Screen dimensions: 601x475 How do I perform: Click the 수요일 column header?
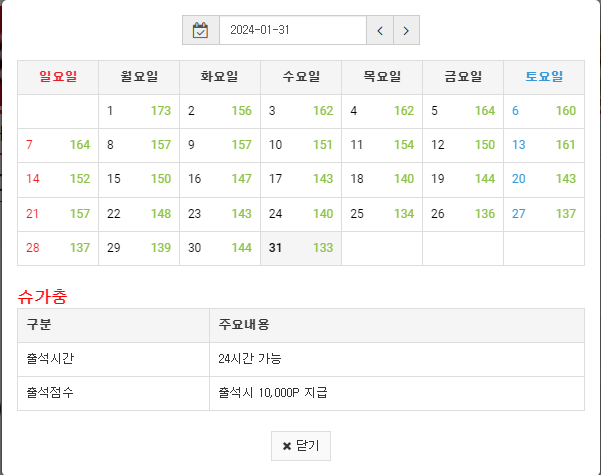[x=301, y=77]
